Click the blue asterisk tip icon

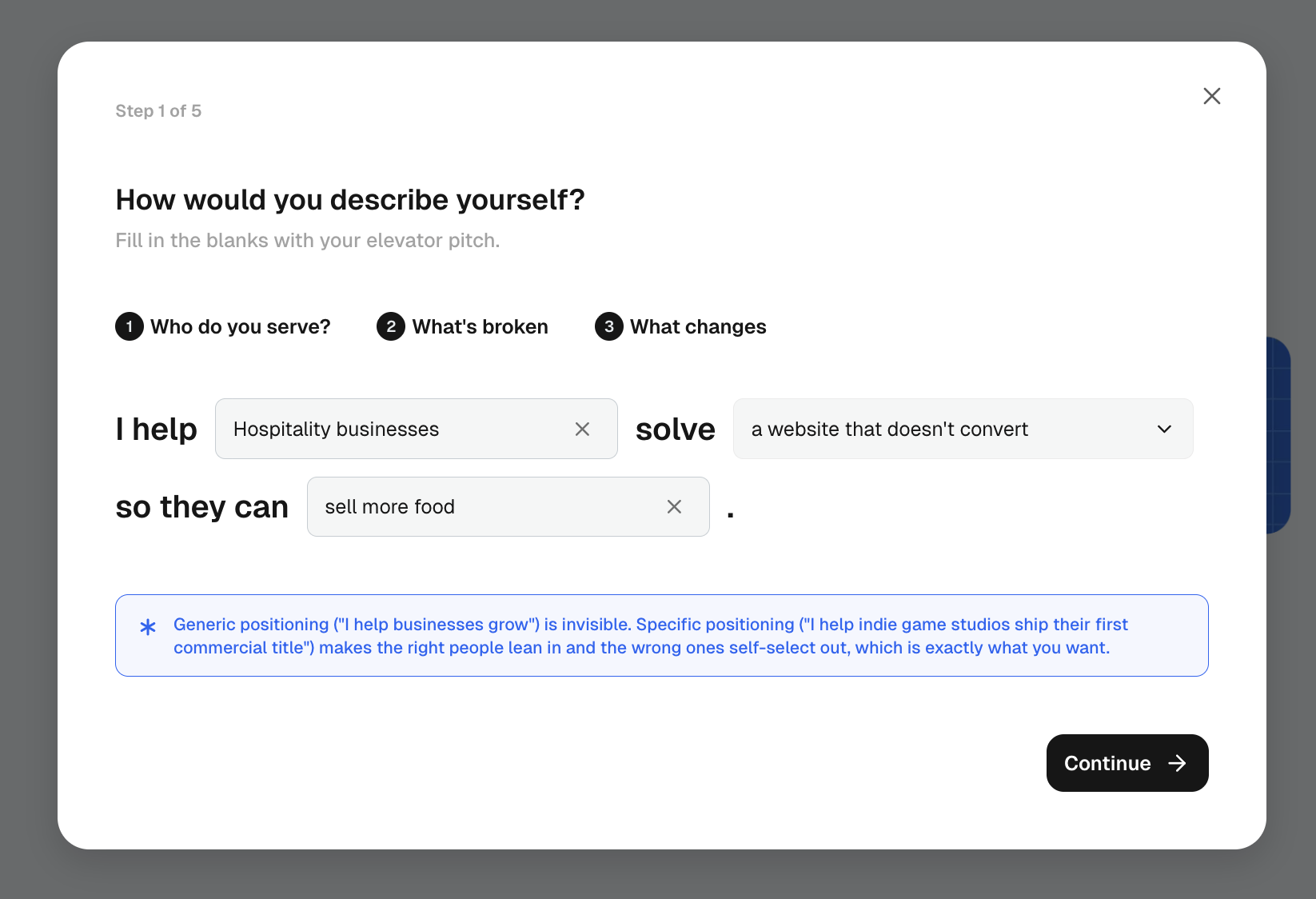148,627
